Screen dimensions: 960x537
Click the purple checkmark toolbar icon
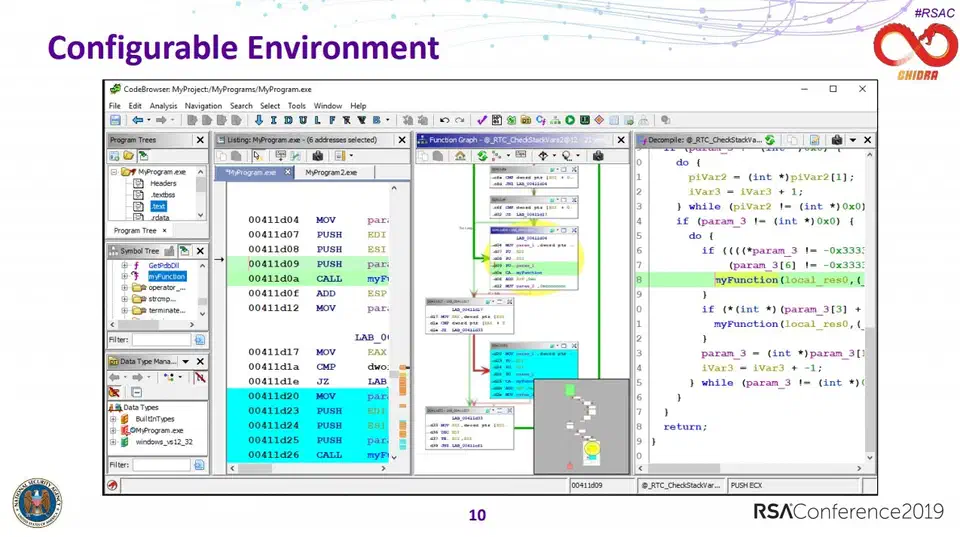pos(482,121)
